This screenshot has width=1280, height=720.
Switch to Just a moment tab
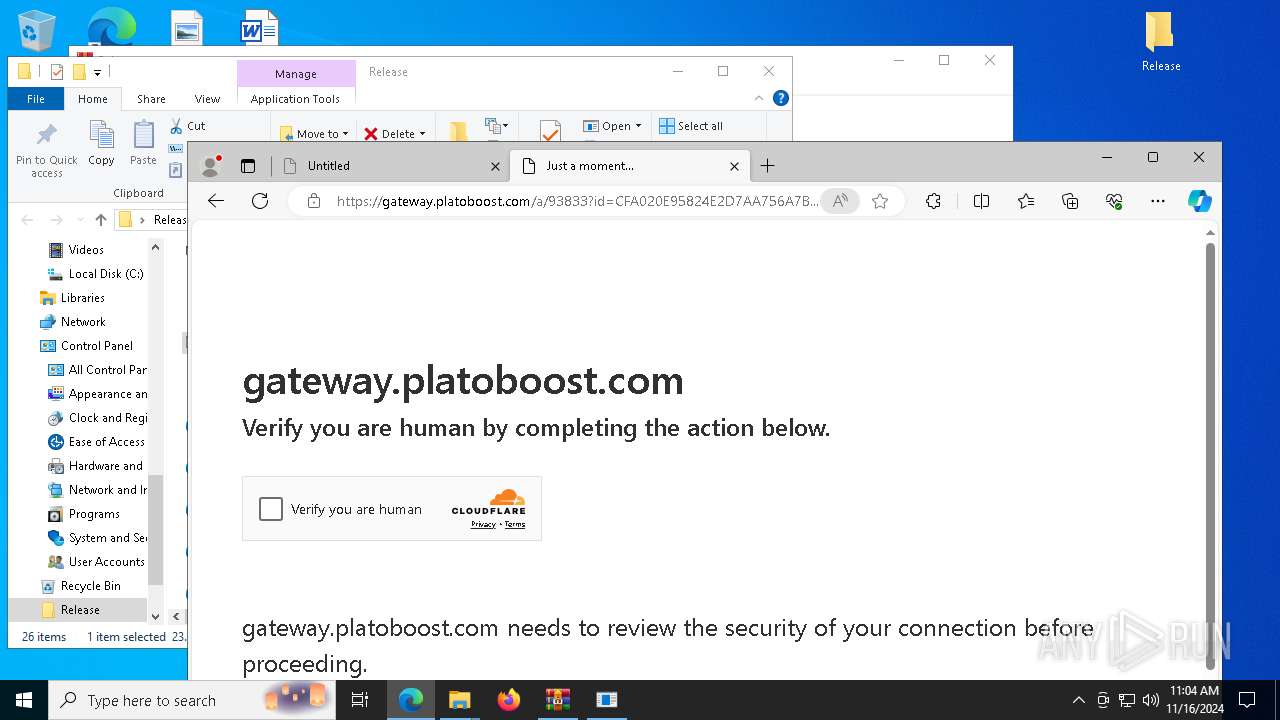pos(629,166)
